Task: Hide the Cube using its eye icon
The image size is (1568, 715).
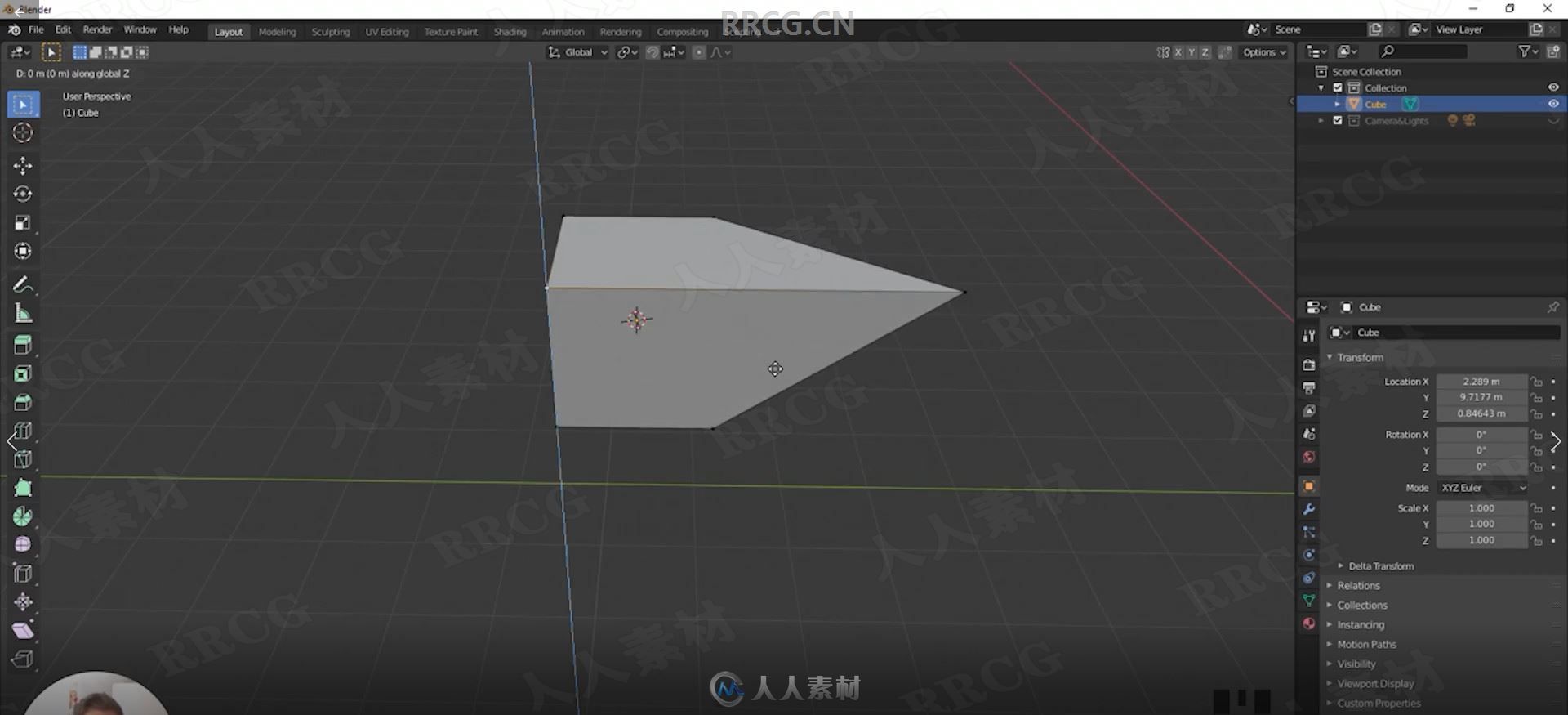Action: tap(1553, 104)
